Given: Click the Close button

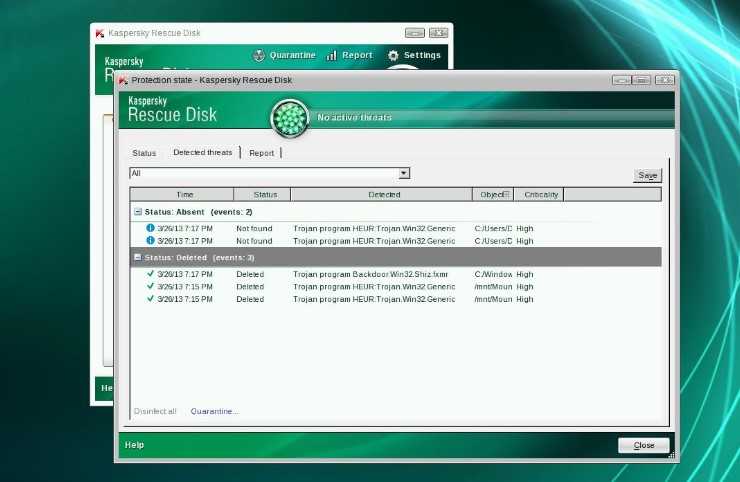Looking at the screenshot, I should pyautogui.click(x=644, y=445).
